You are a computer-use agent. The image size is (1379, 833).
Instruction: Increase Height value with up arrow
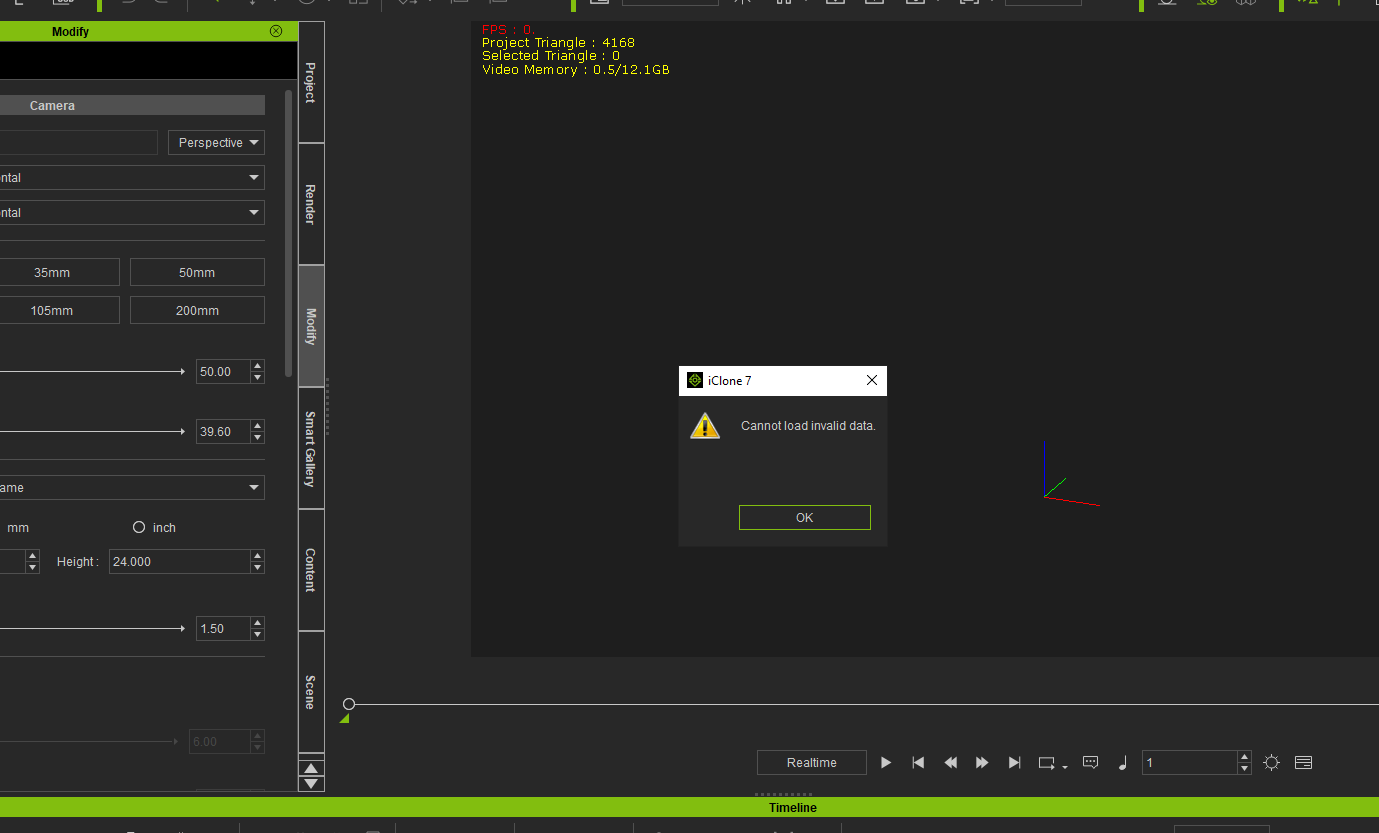pyautogui.click(x=258, y=556)
